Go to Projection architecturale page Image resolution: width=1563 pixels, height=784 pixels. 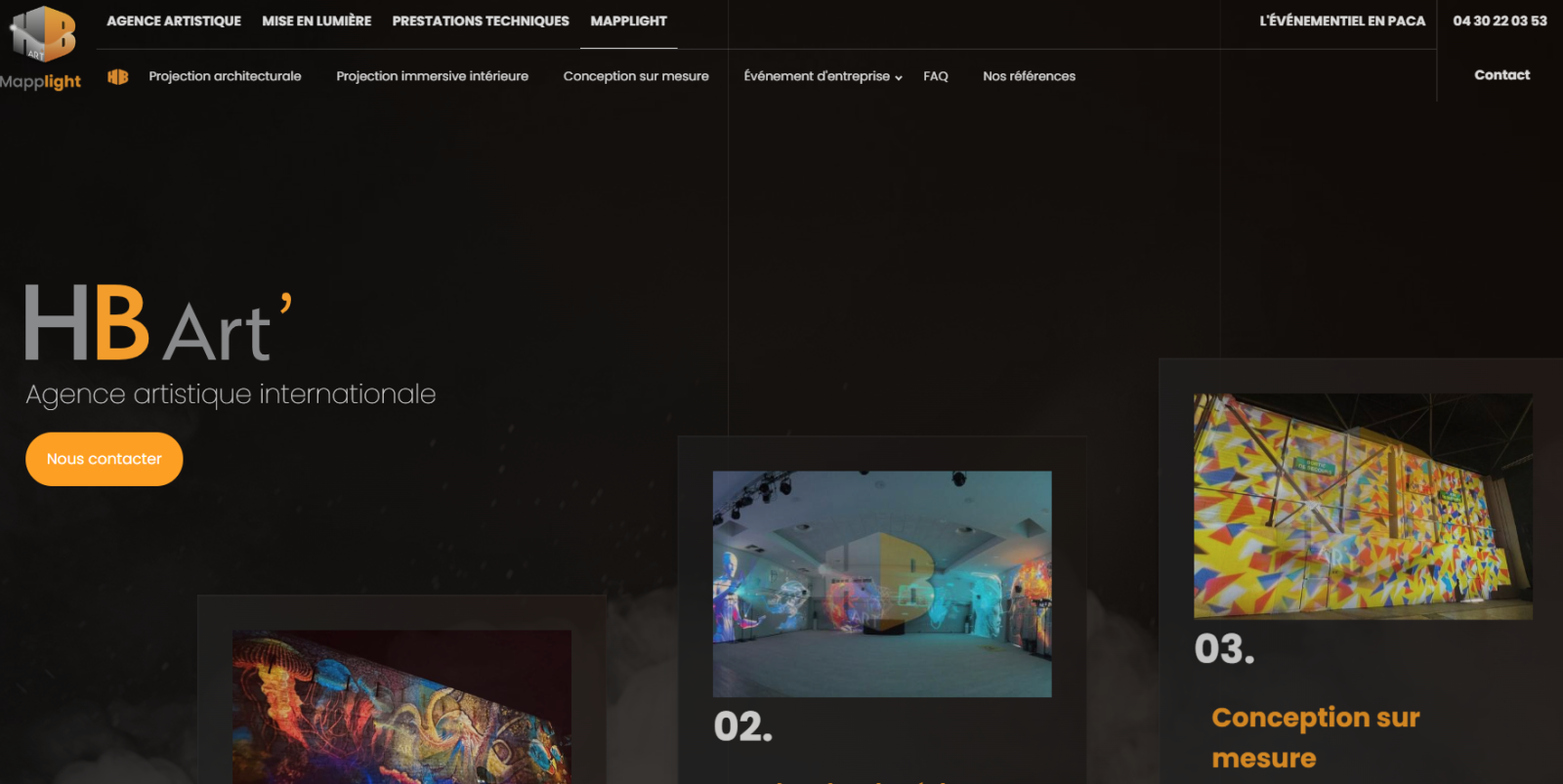coord(225,76)
